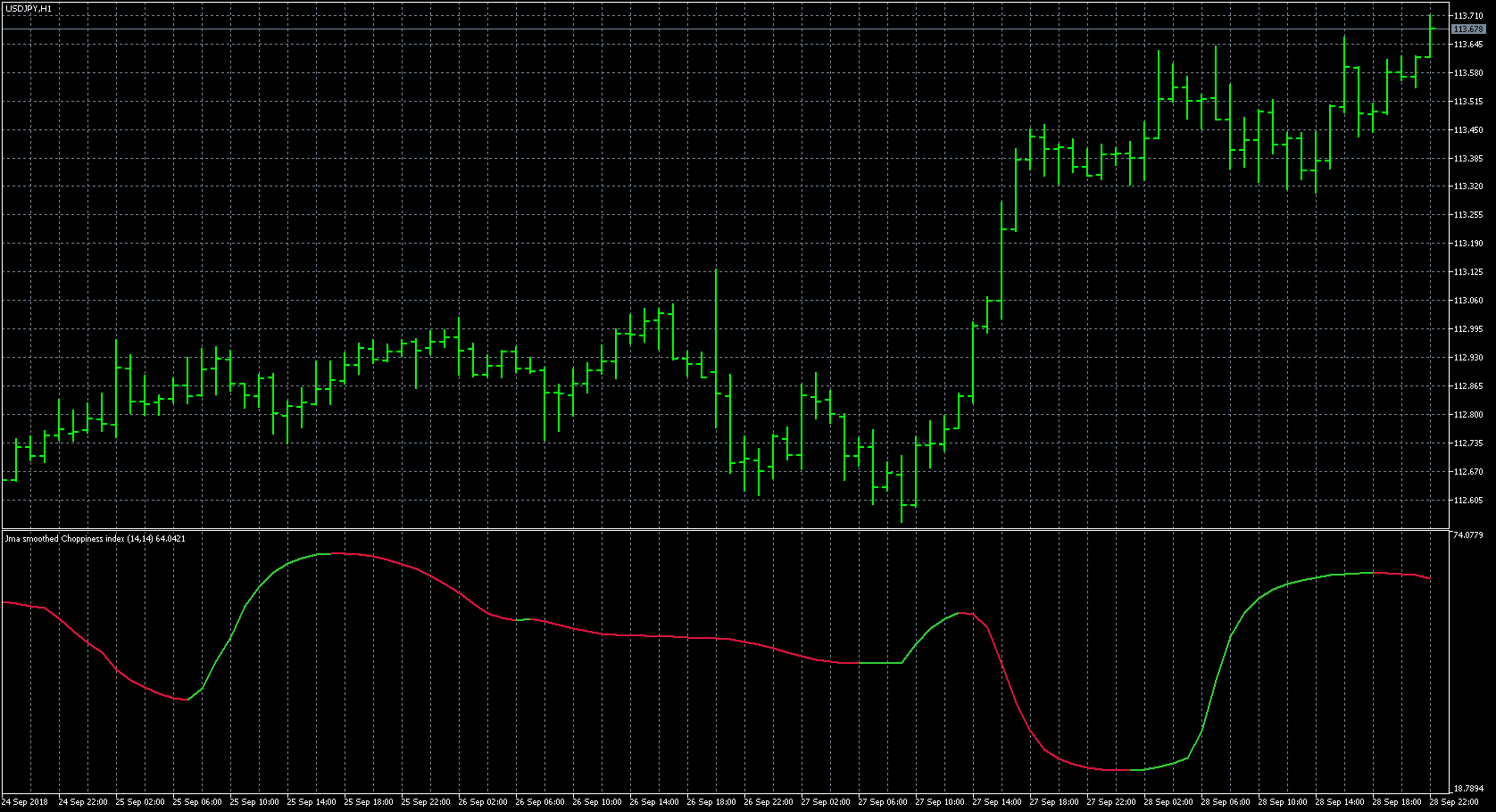Click the USDJPY,H1 chart symbol label
The height and width of the screenshot is (812, 1496).
[28, 8]
